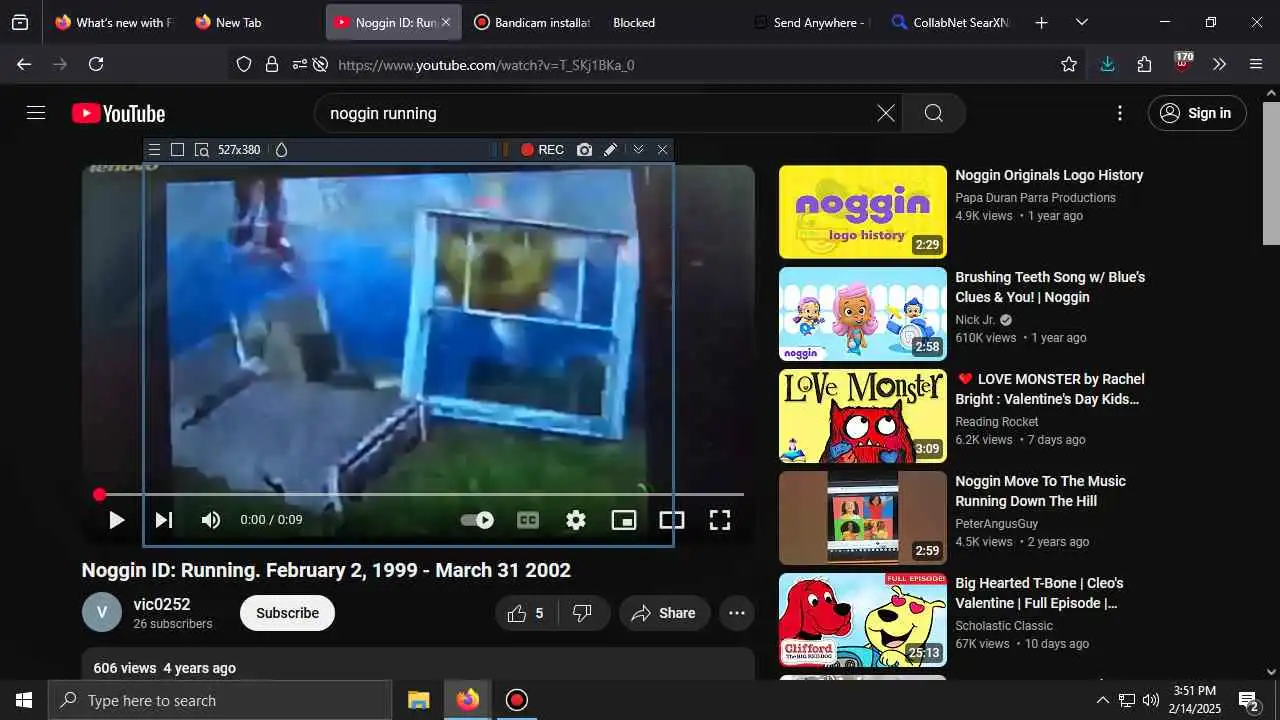The height and width of the screenshot is (720, 1280).
Task: Open Big Hearted T-Bone Clifford thumbnail
Action: [x=863, y=620]
